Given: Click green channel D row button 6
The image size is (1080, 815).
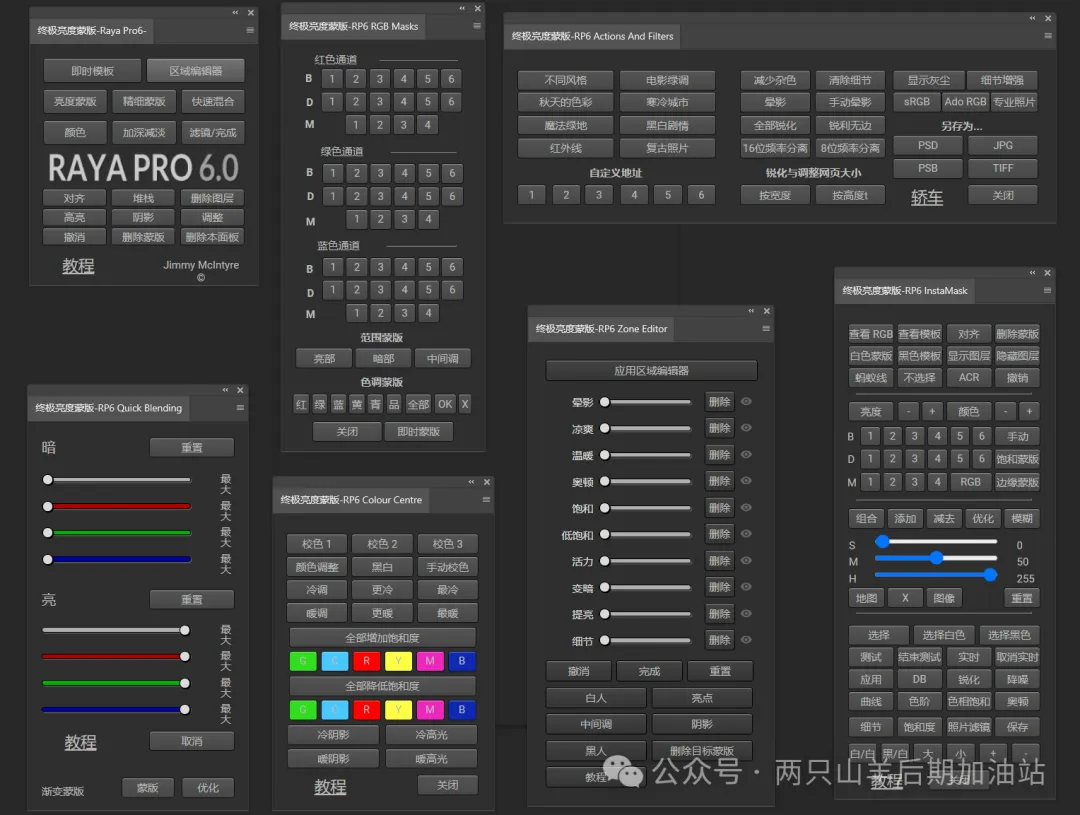Looking at the screenshot, I should [x=452, y=196].
